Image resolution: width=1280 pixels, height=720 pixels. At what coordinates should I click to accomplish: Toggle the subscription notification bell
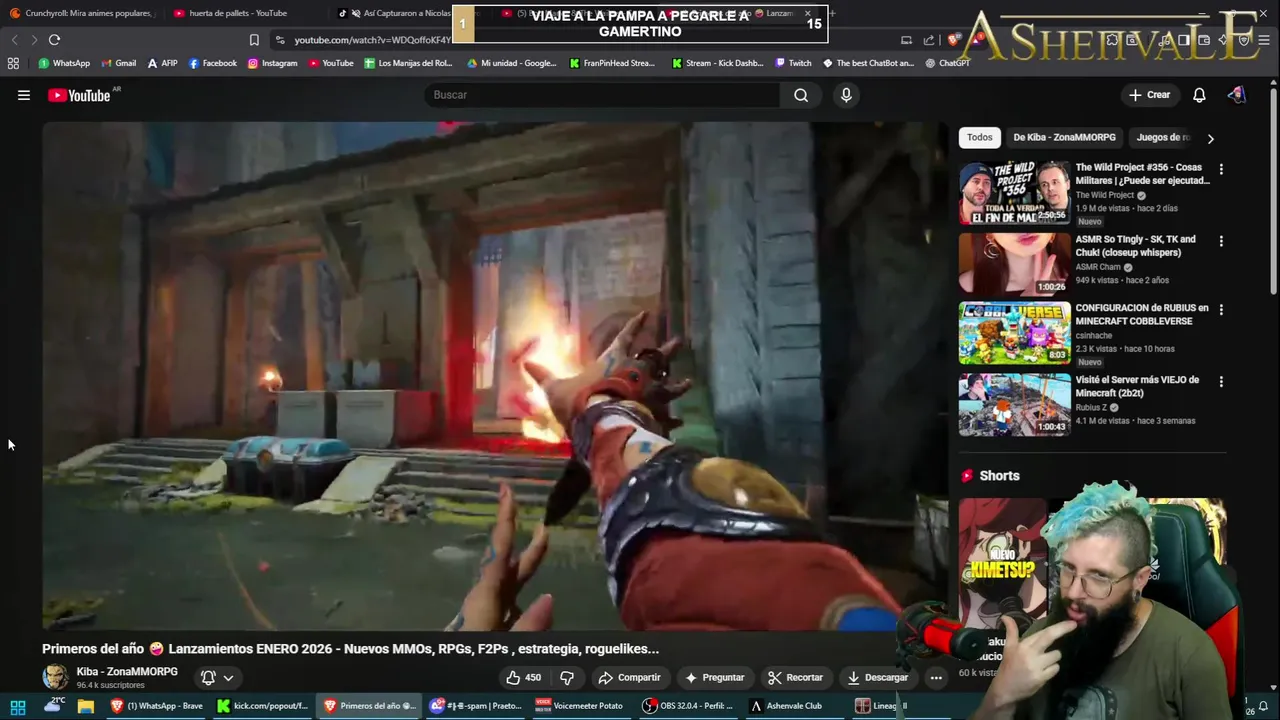point(208,677)
